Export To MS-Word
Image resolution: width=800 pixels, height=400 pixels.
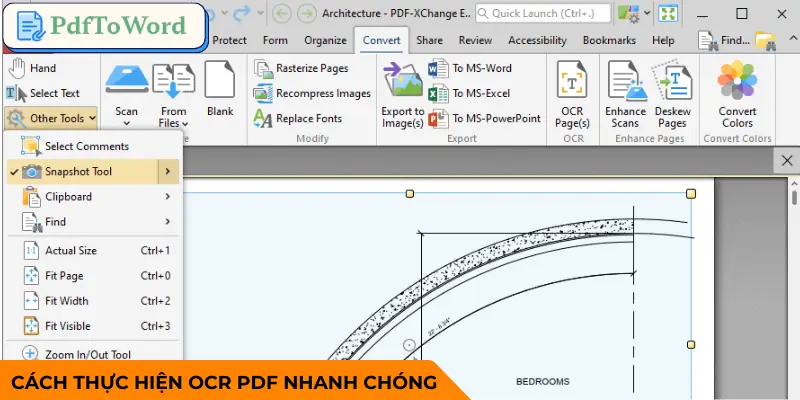[469, 68]
